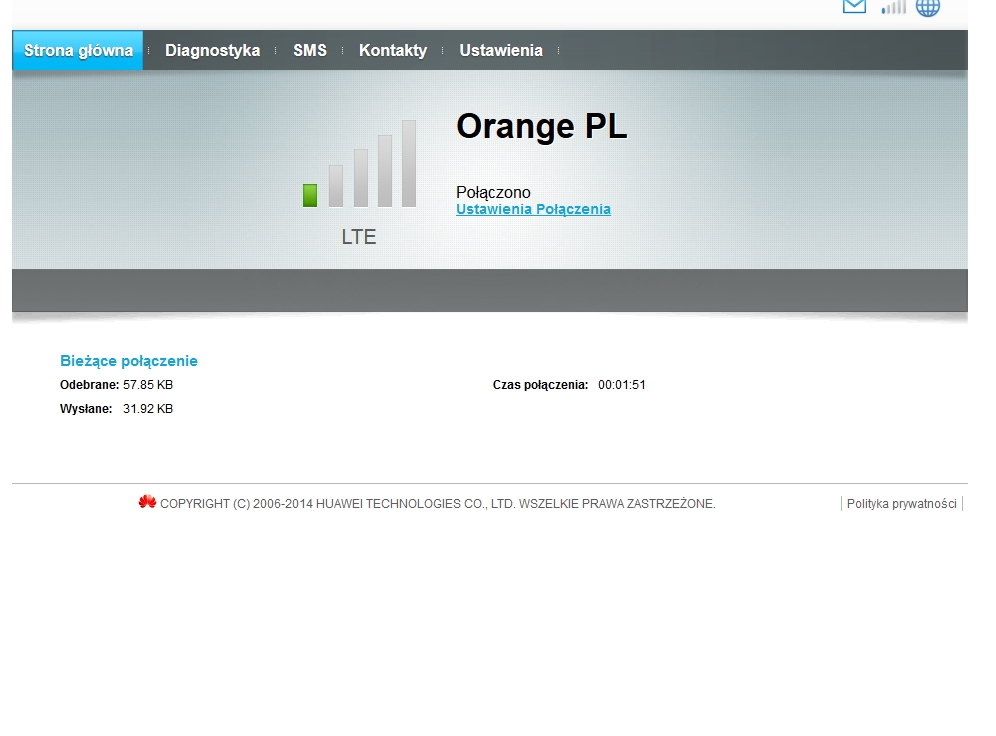This screenshot has height=736, width=996.
Task: Open the envelope messages icon
Action: coord(854,7)
